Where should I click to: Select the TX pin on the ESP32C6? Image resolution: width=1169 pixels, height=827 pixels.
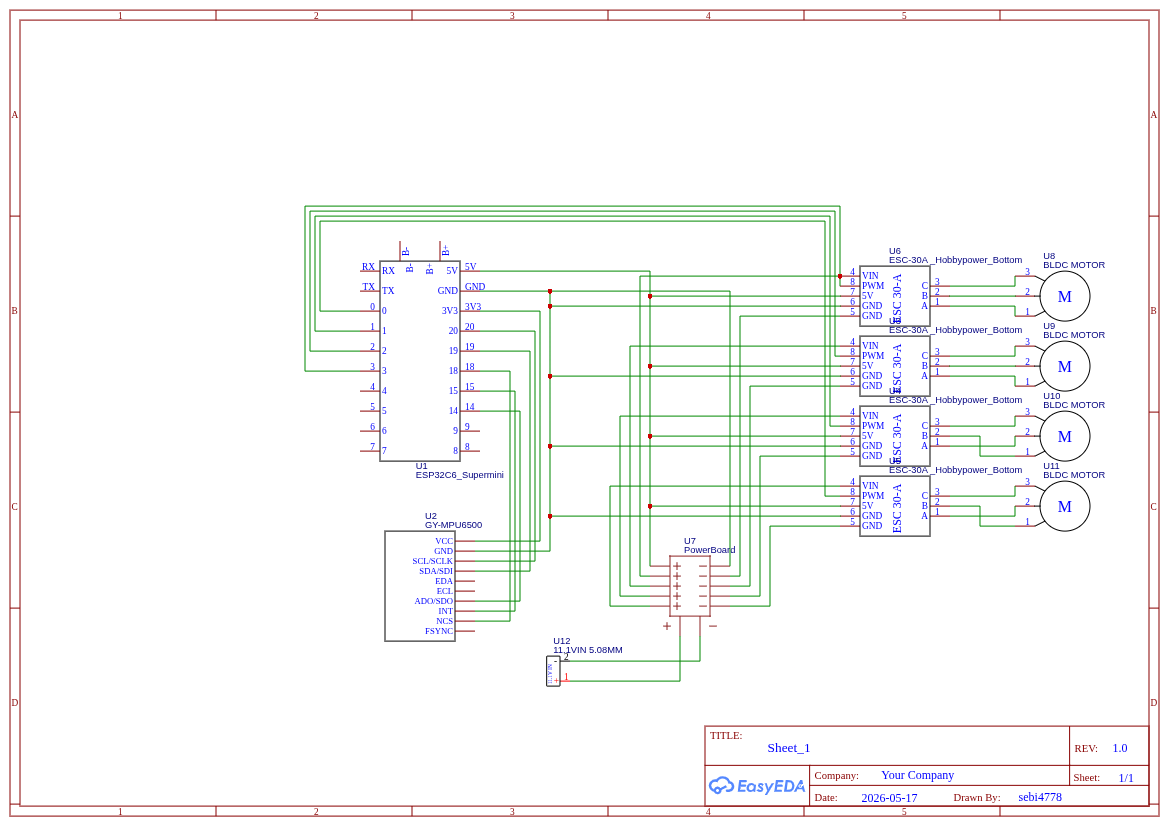(x=370, y=289)
